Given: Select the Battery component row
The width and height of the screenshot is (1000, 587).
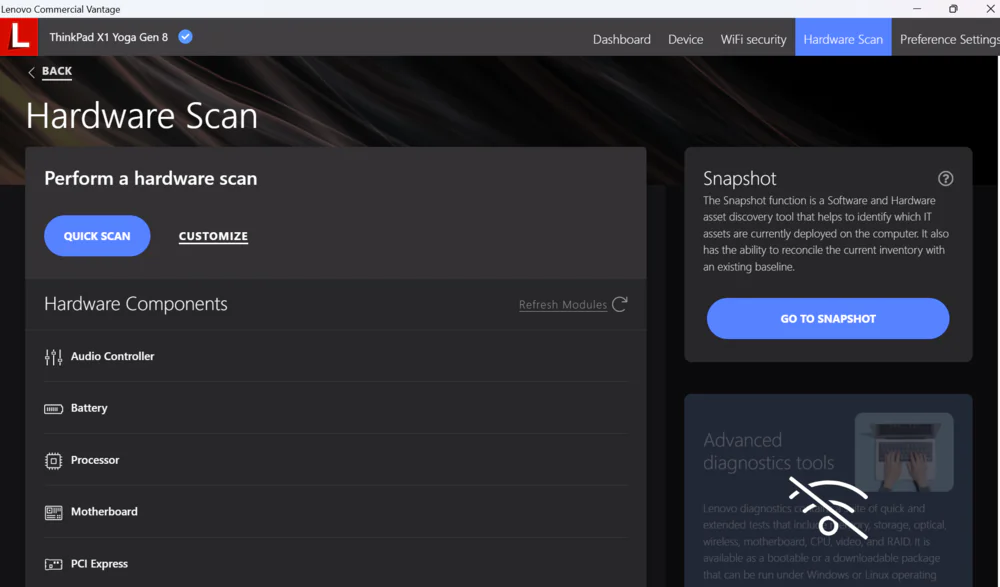Looking at the screenshot, I should click(x=335, y=408).
